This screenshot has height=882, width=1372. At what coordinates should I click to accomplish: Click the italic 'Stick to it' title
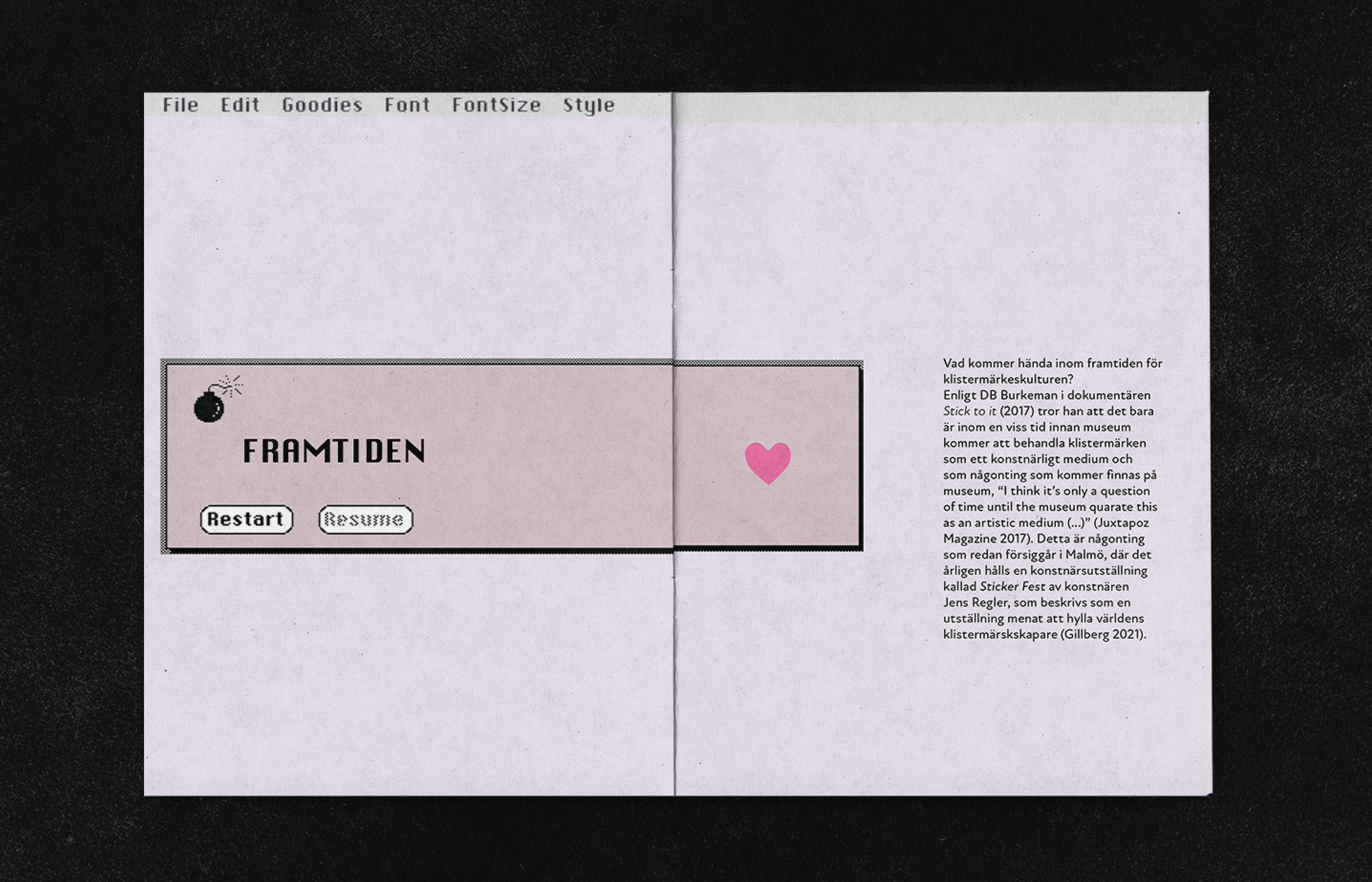(970, 411)
